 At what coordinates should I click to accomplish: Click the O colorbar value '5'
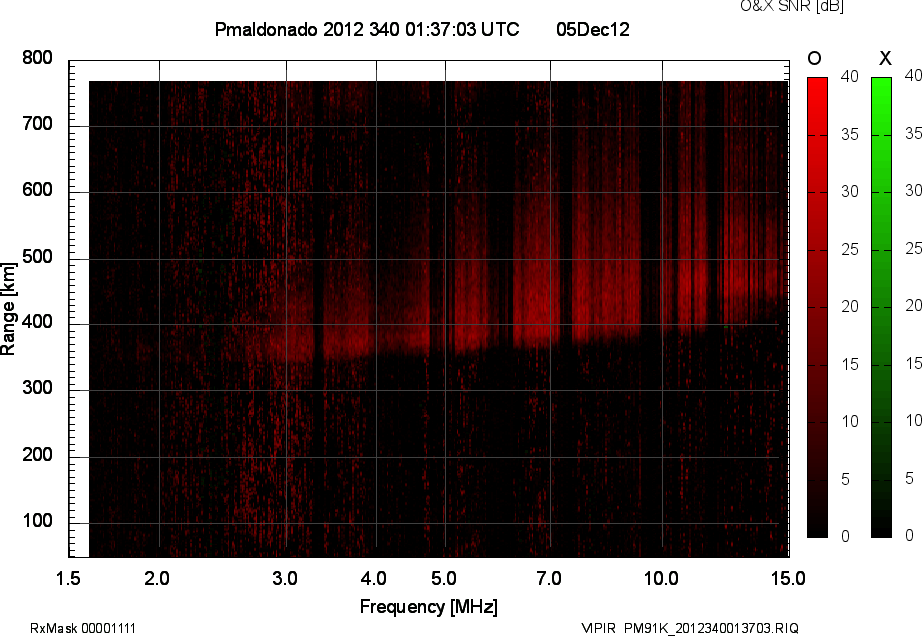point(846,479)
